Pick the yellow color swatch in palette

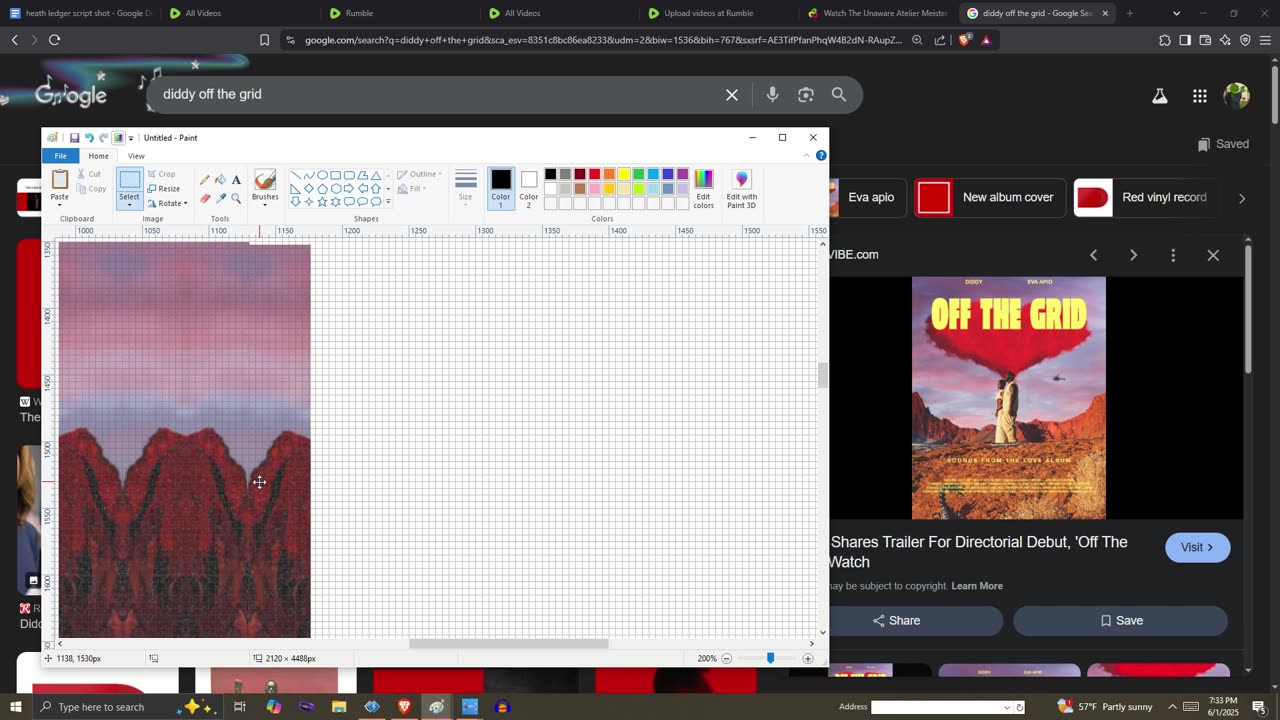pyautogui.click(x=624, y=174)
